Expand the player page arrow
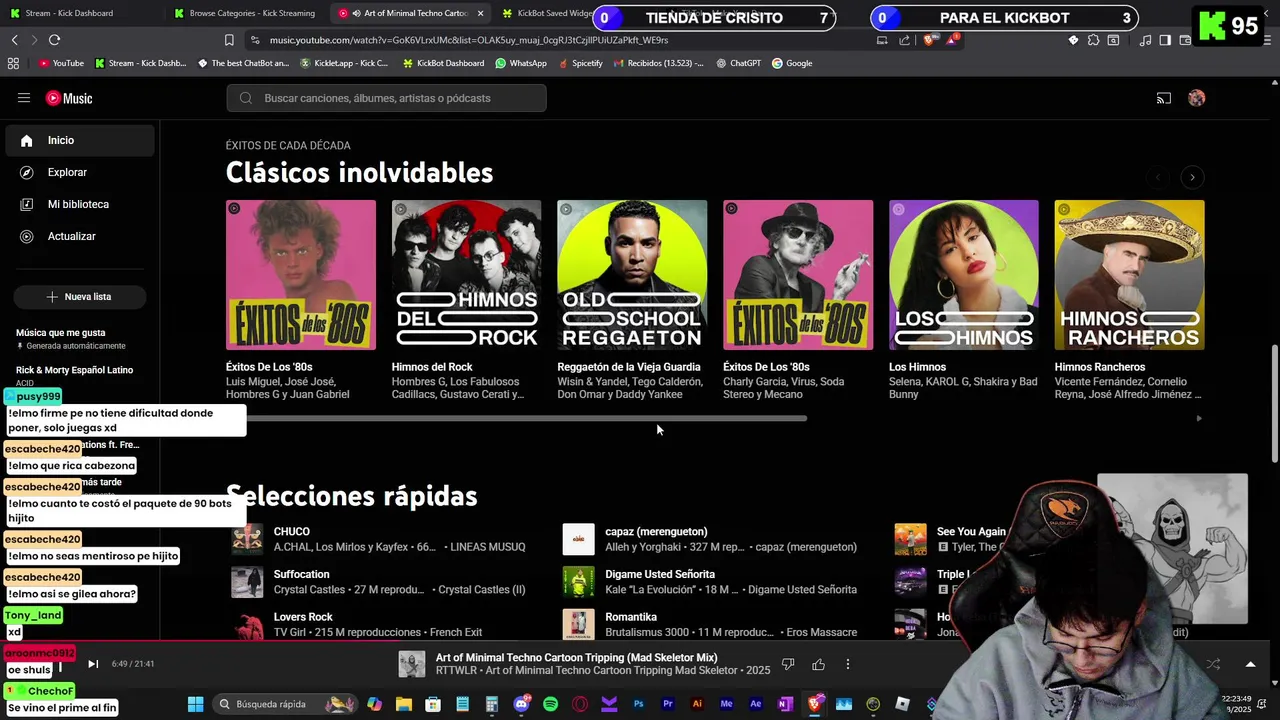Screen dimensions: 1280x720 (1250, 664)
